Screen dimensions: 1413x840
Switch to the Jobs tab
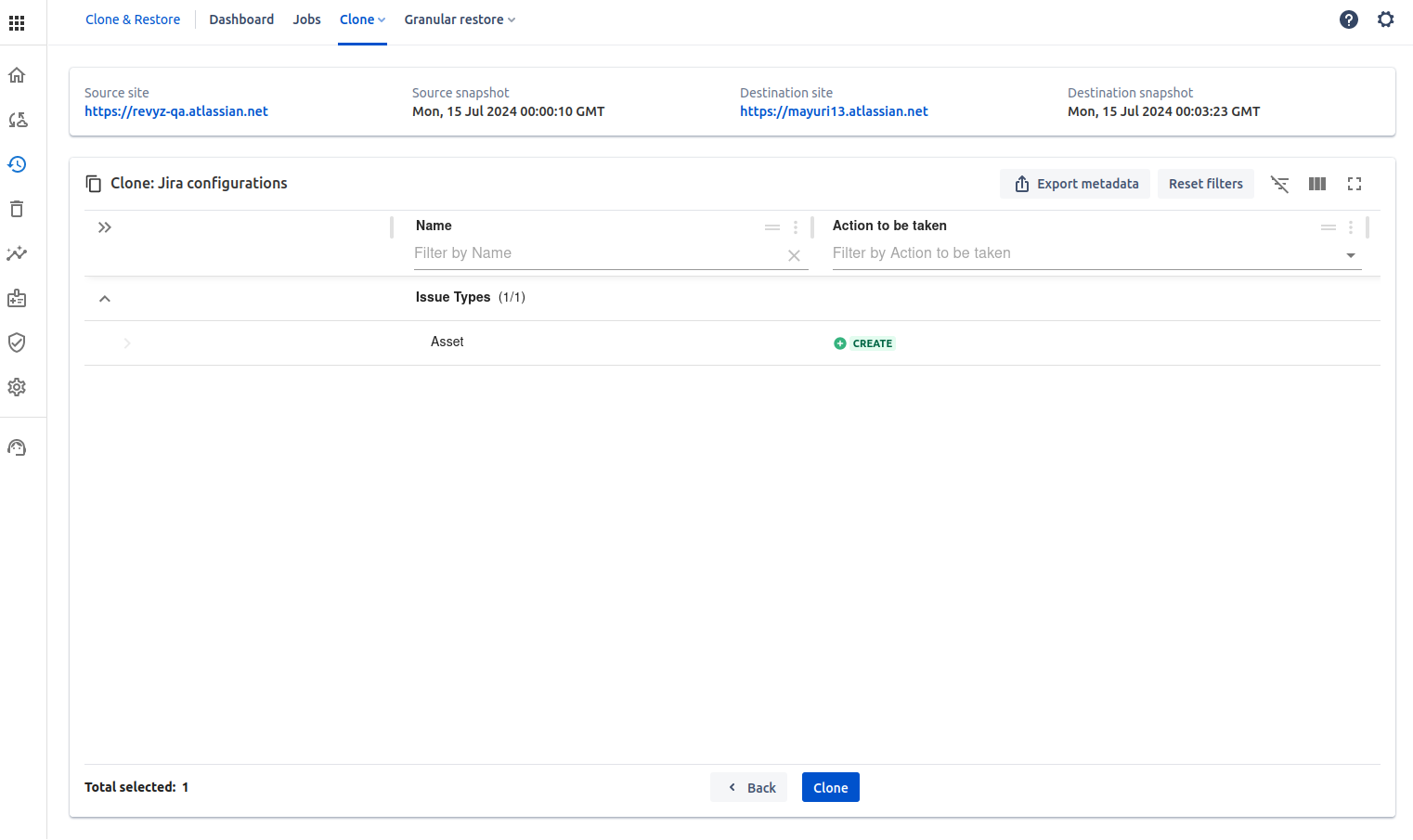coord(306,19)
